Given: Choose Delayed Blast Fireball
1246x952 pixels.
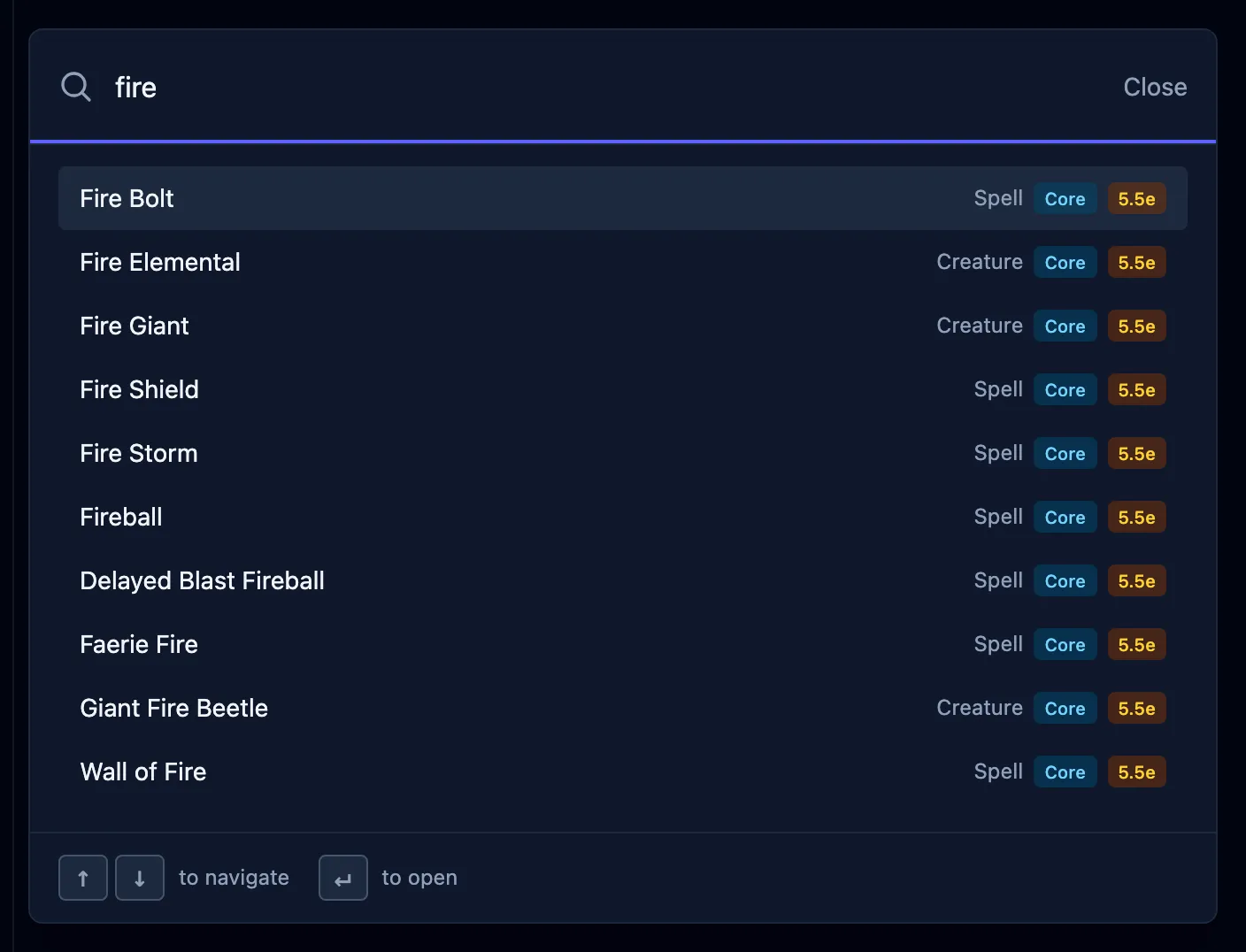Looking at the screenshot, I should coord(623,580).
